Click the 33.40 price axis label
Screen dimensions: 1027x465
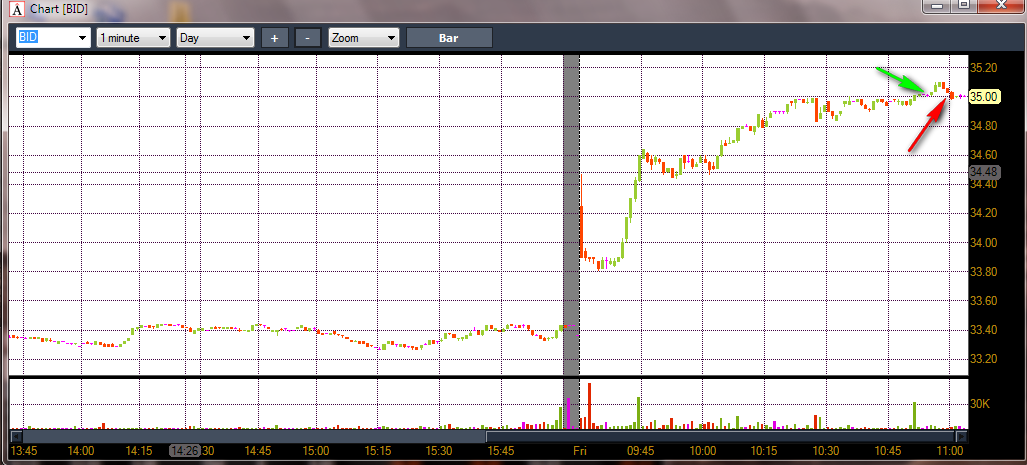click(984, 329)
